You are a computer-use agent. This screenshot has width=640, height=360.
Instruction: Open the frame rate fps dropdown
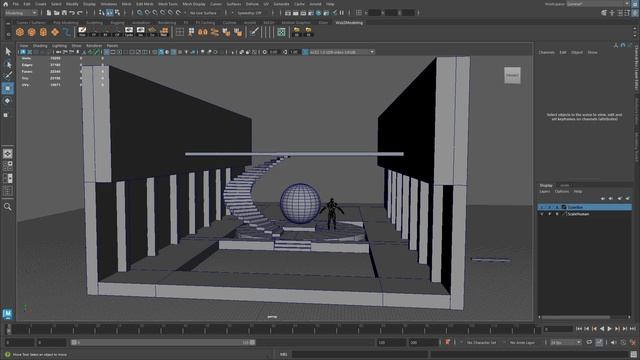click(566, 342)
